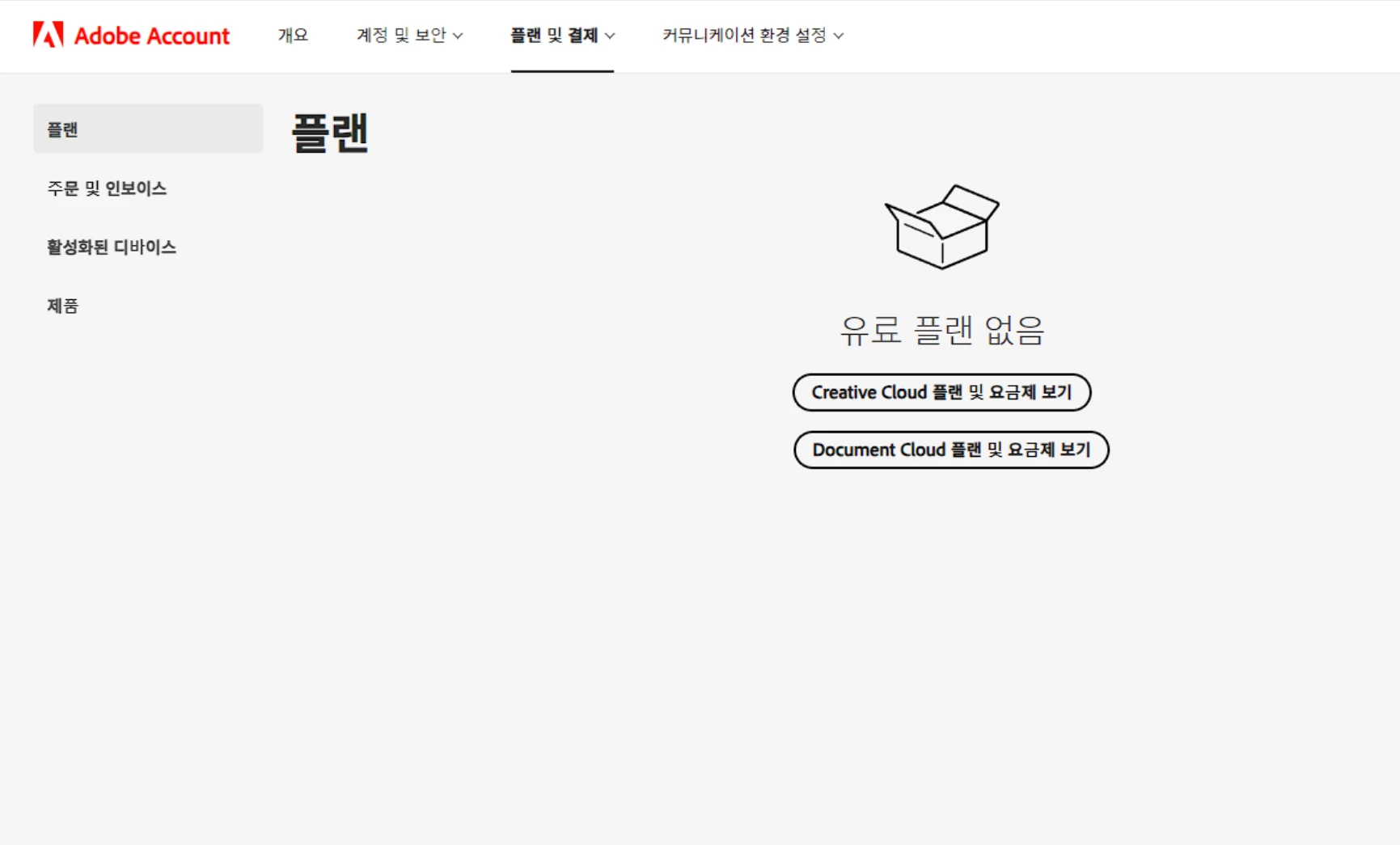Image resolution: width=1400 pixels, height=845 pixels.
Task: Expand the 플랜 및 결제 chevron
Action: click(610, 36)
